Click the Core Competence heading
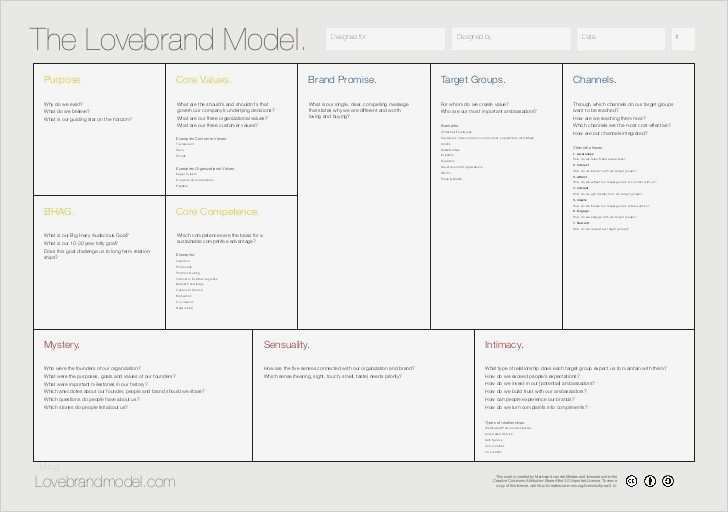728x512 pixels. click(x=217, y=212)
